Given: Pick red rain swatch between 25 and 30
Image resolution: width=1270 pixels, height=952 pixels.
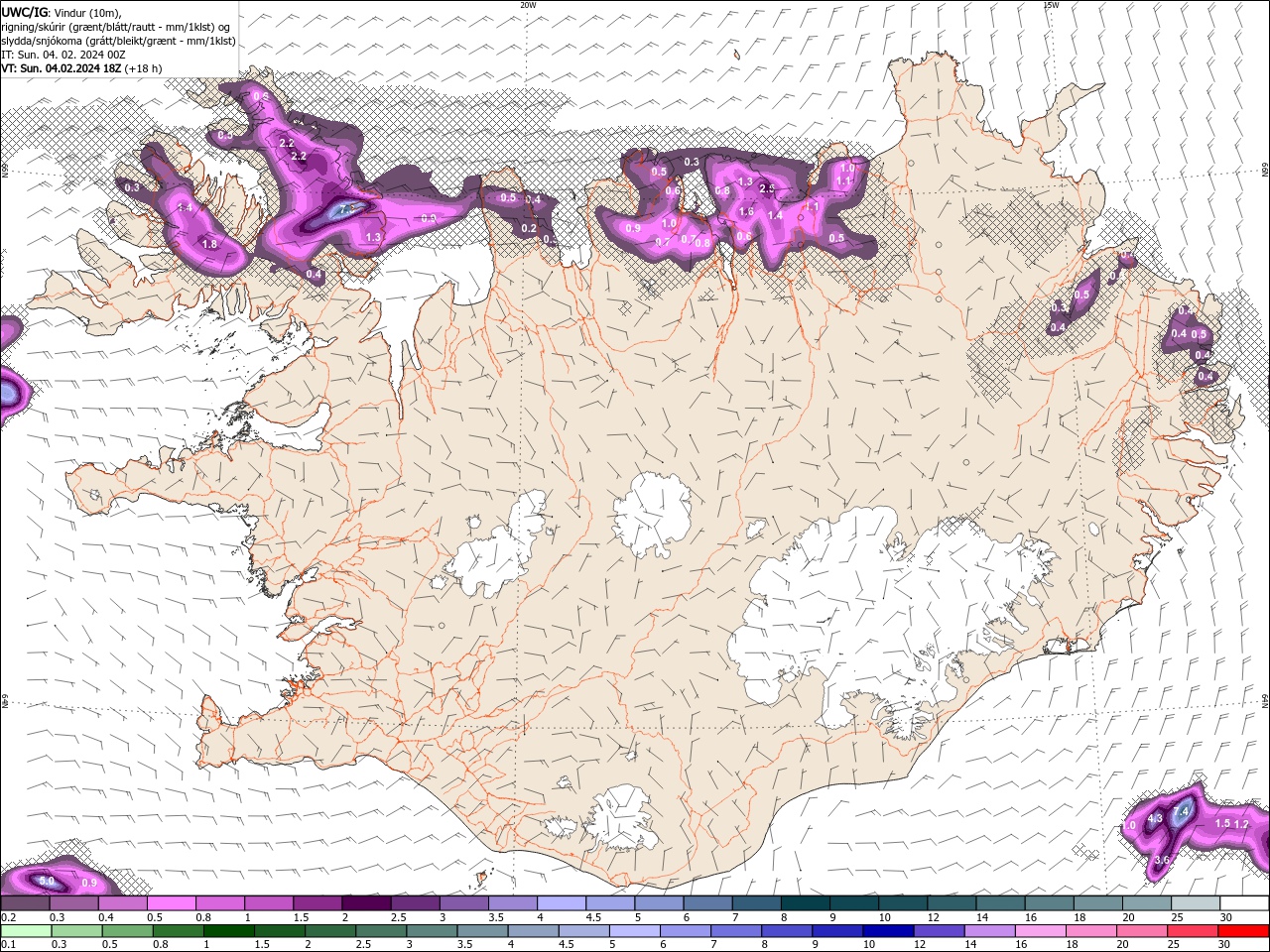Looking at the screenshot, I should tap(1191, 931).
